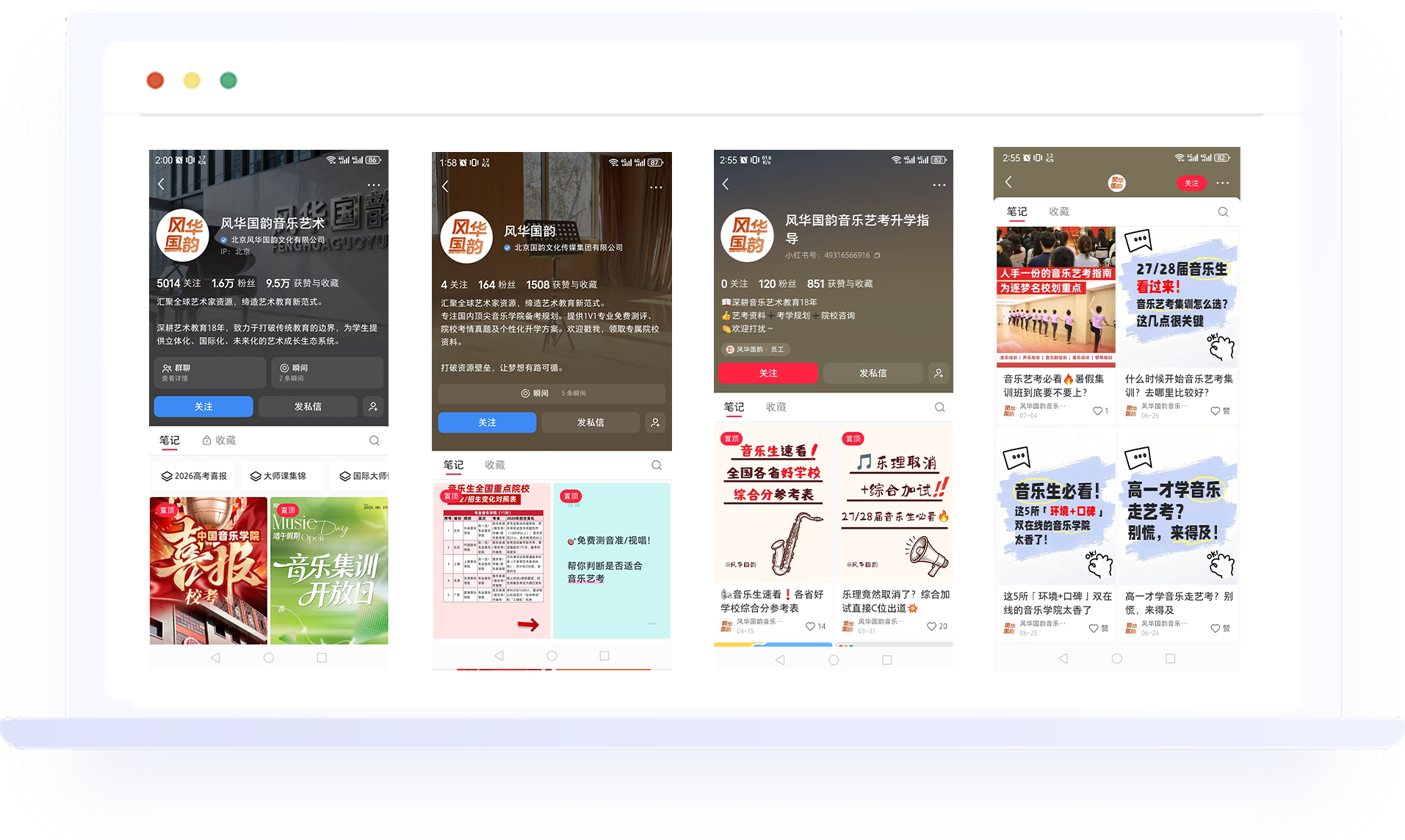Tap the add-friend icon beside 发私信 on the 2:00 phone
Screen dimensions: 1405x840
tap(373, 406)
